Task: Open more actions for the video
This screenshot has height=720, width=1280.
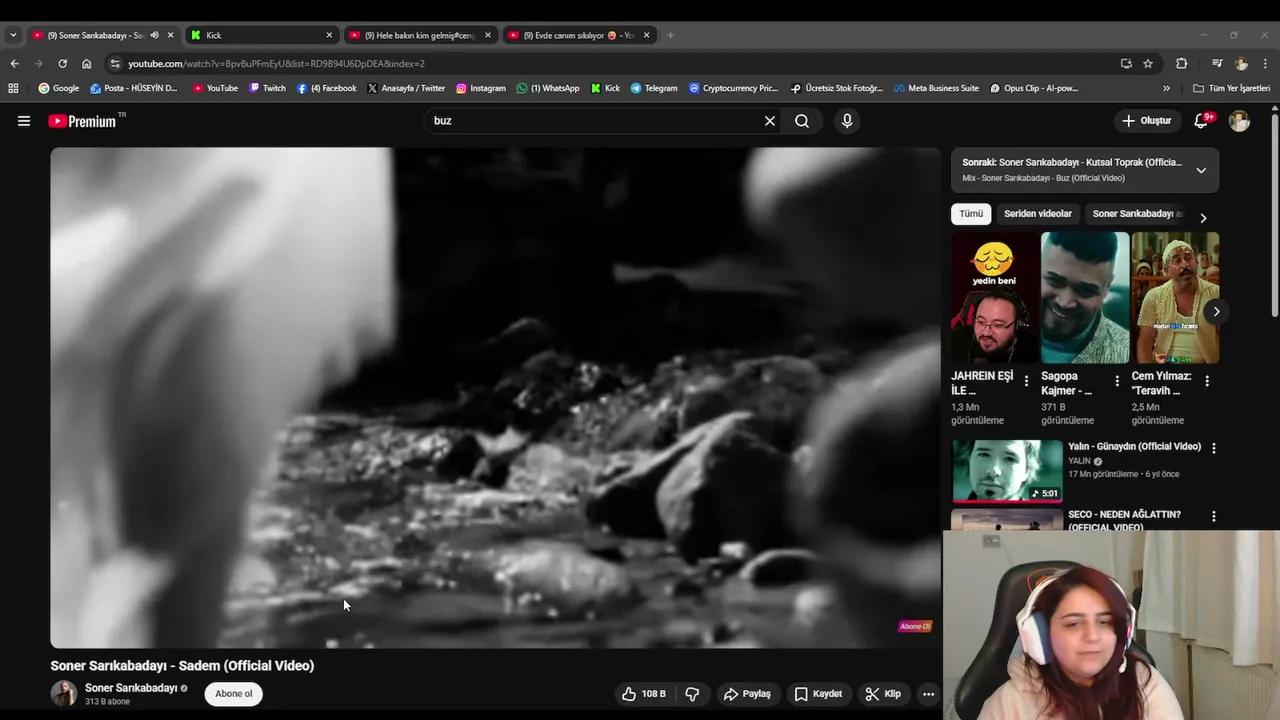Action: pyautogui.click(x=928, y=694)
